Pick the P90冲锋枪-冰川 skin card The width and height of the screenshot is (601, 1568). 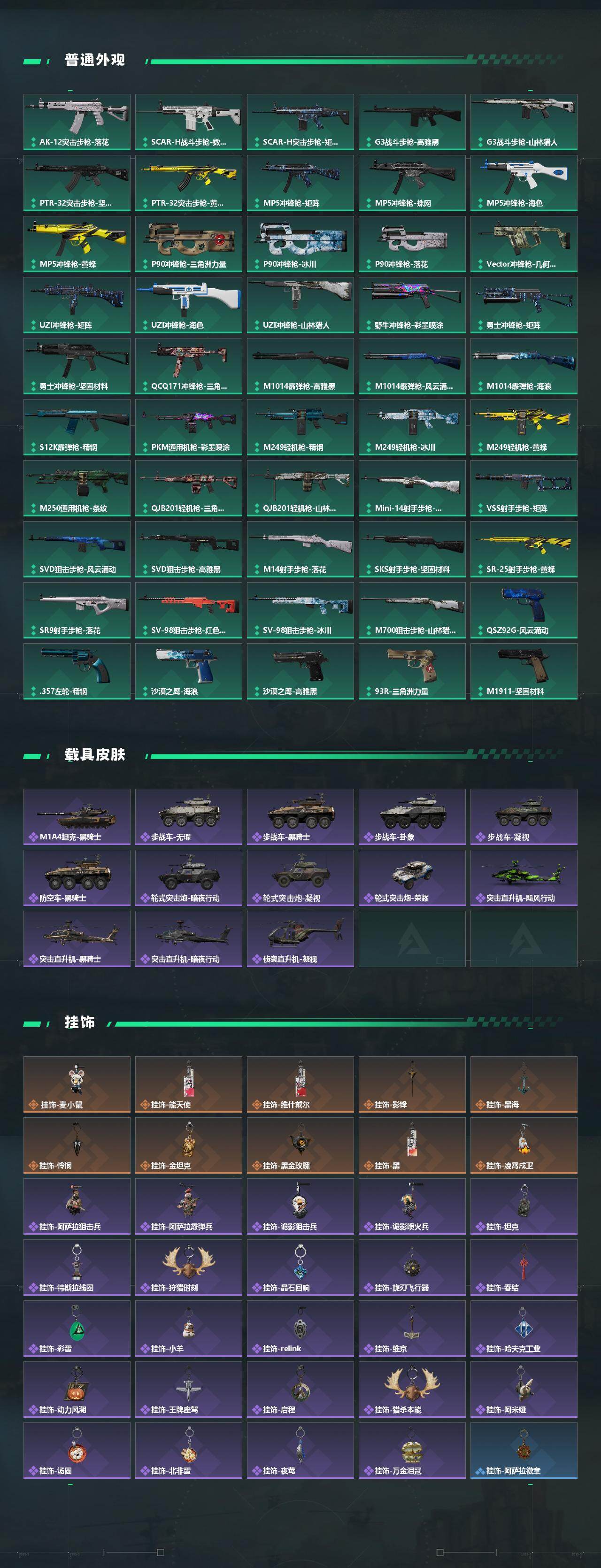[x=300, y=244]
